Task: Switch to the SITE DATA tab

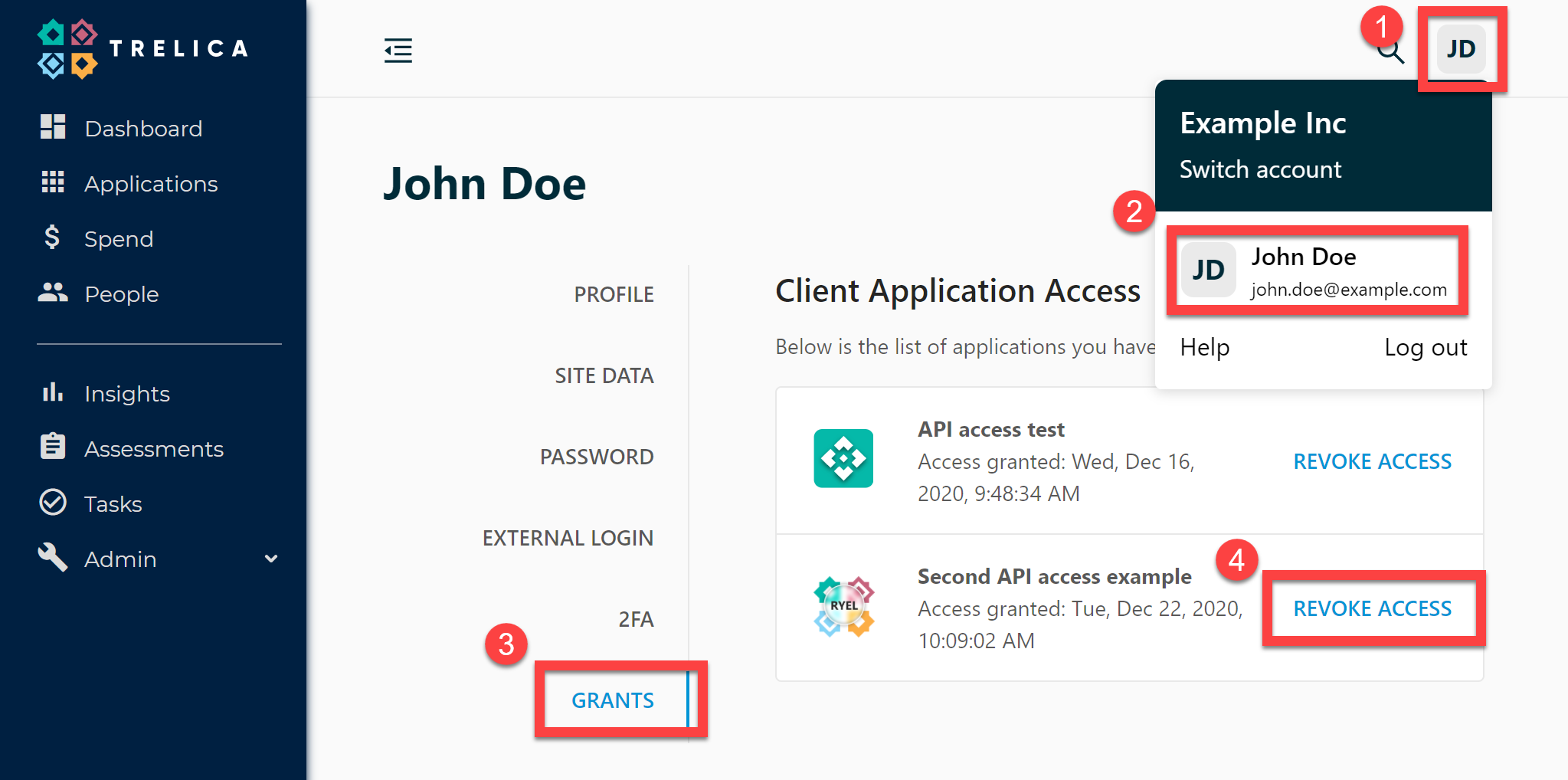Action: 604,375
